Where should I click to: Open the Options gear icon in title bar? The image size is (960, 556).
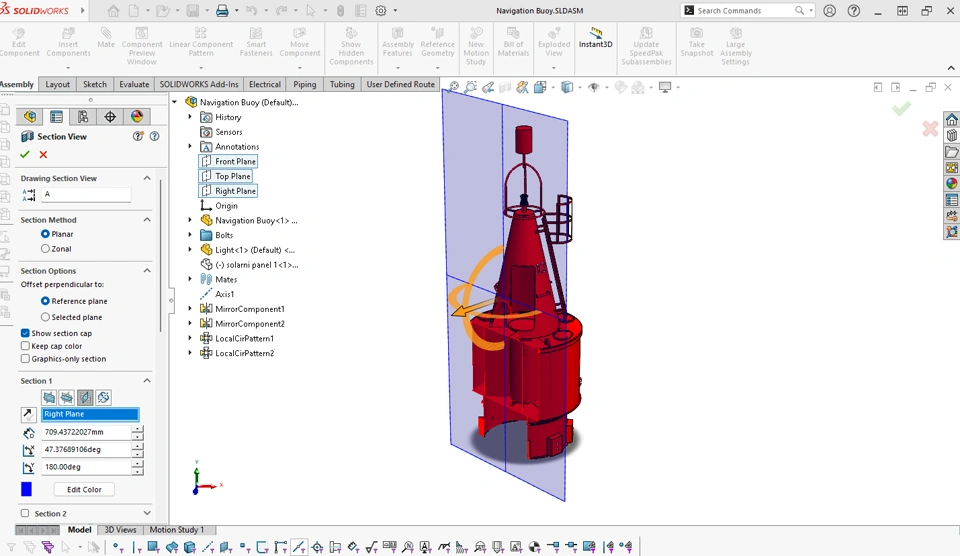point(381,11)
